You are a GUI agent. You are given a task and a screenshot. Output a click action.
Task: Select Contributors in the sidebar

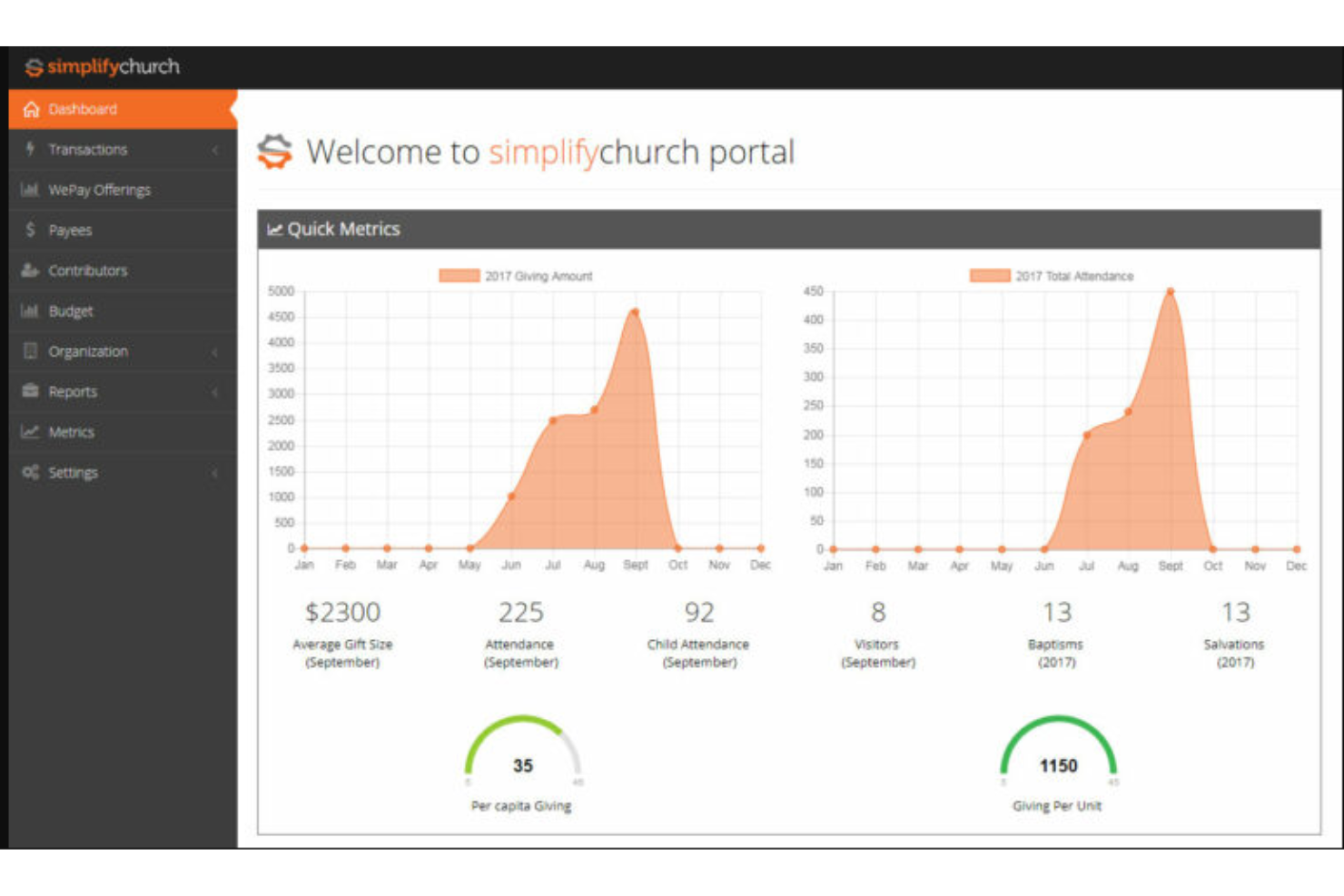123,271
